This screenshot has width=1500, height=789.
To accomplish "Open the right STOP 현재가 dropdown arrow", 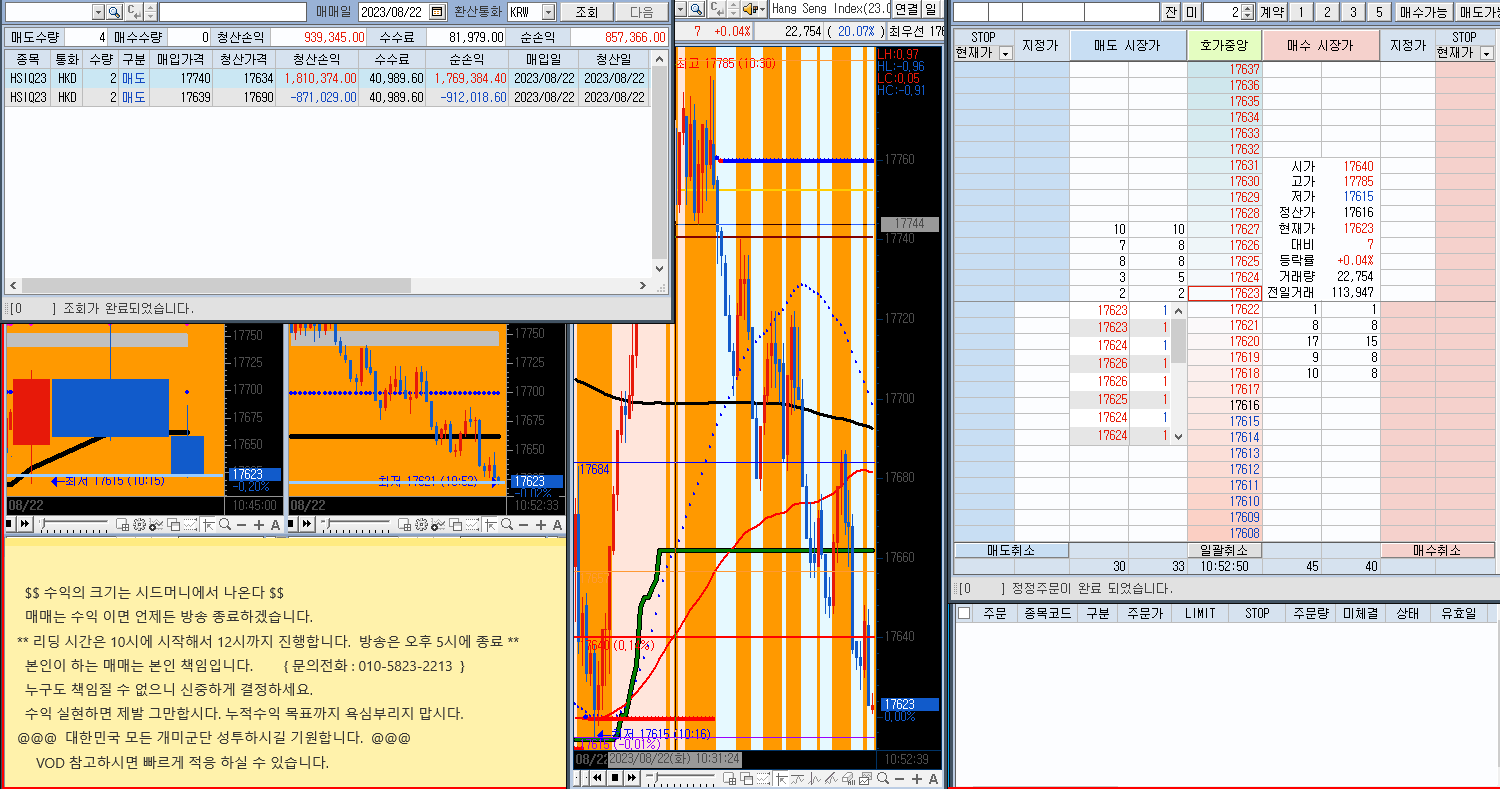I will click(x=1486, y=53).
